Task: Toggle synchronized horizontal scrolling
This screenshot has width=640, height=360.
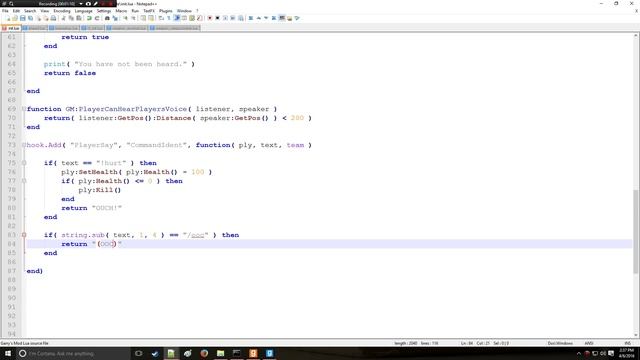Action: (x=151, y=18)
